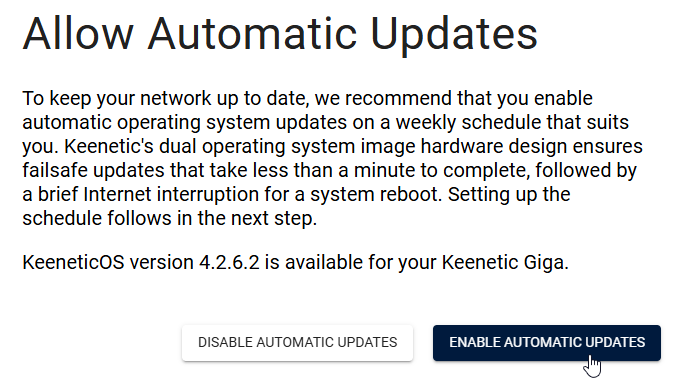Click the phrase 'automatic operating system updates'
Screen dimensions: 682x385
(185, 123)
